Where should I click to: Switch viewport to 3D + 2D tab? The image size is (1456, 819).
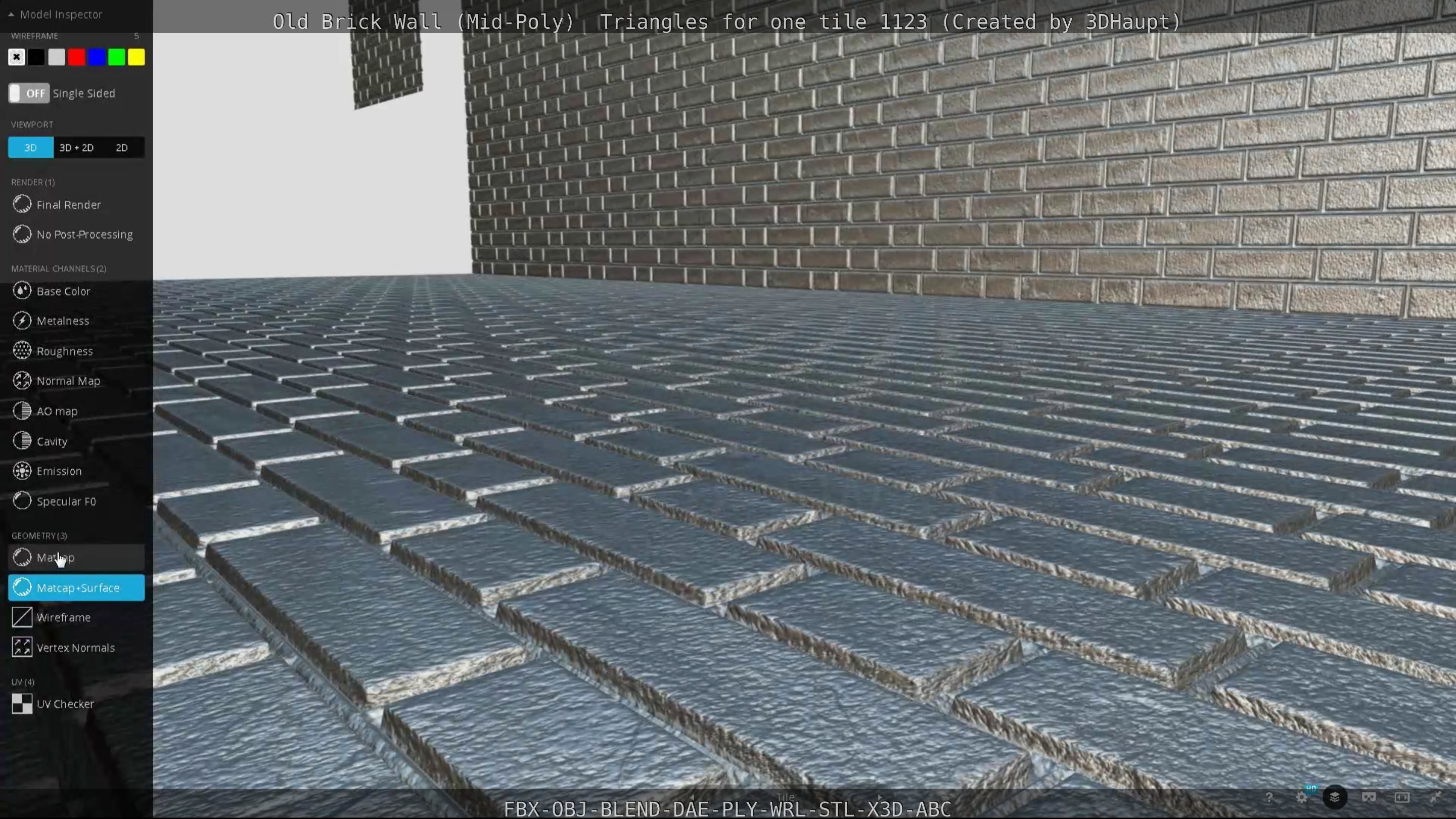(76, 148)
